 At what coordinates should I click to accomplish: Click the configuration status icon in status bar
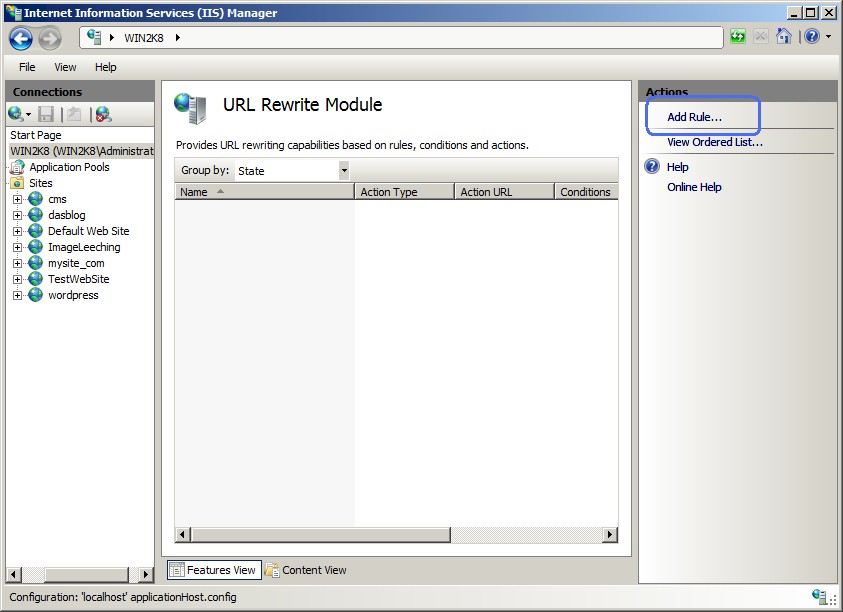coord(819,596)
